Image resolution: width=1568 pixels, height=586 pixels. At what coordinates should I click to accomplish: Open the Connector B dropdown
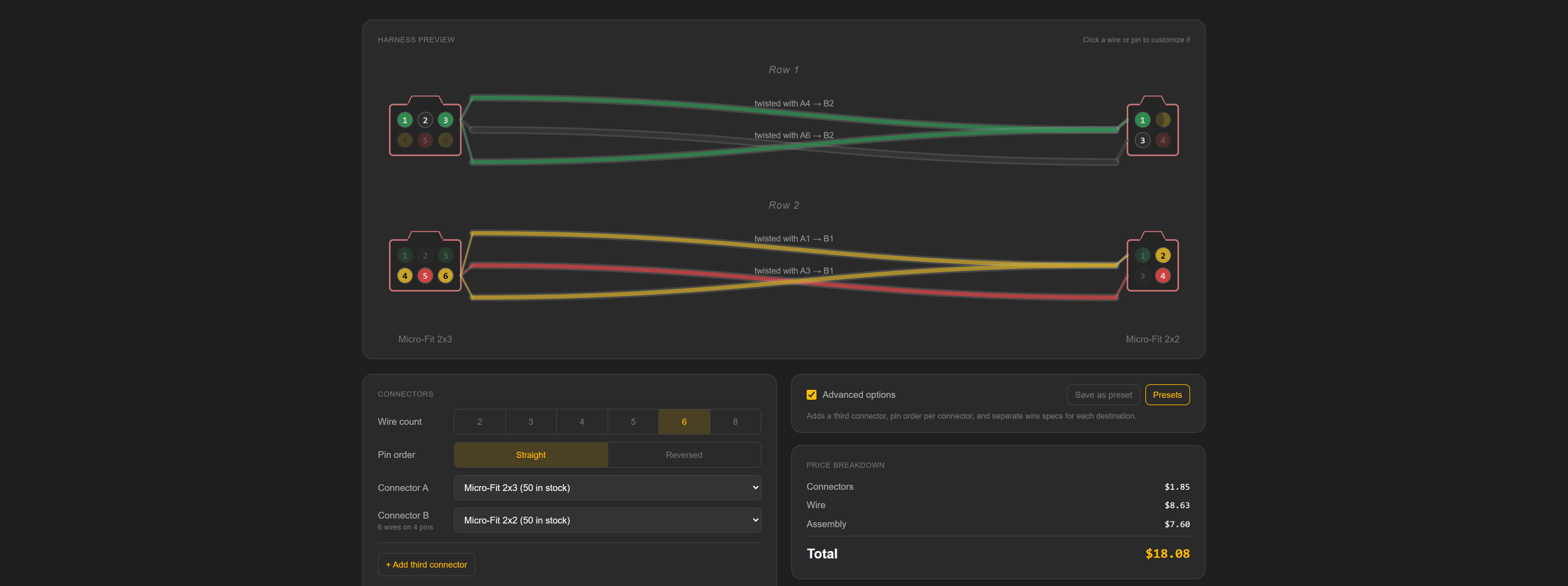608,520
